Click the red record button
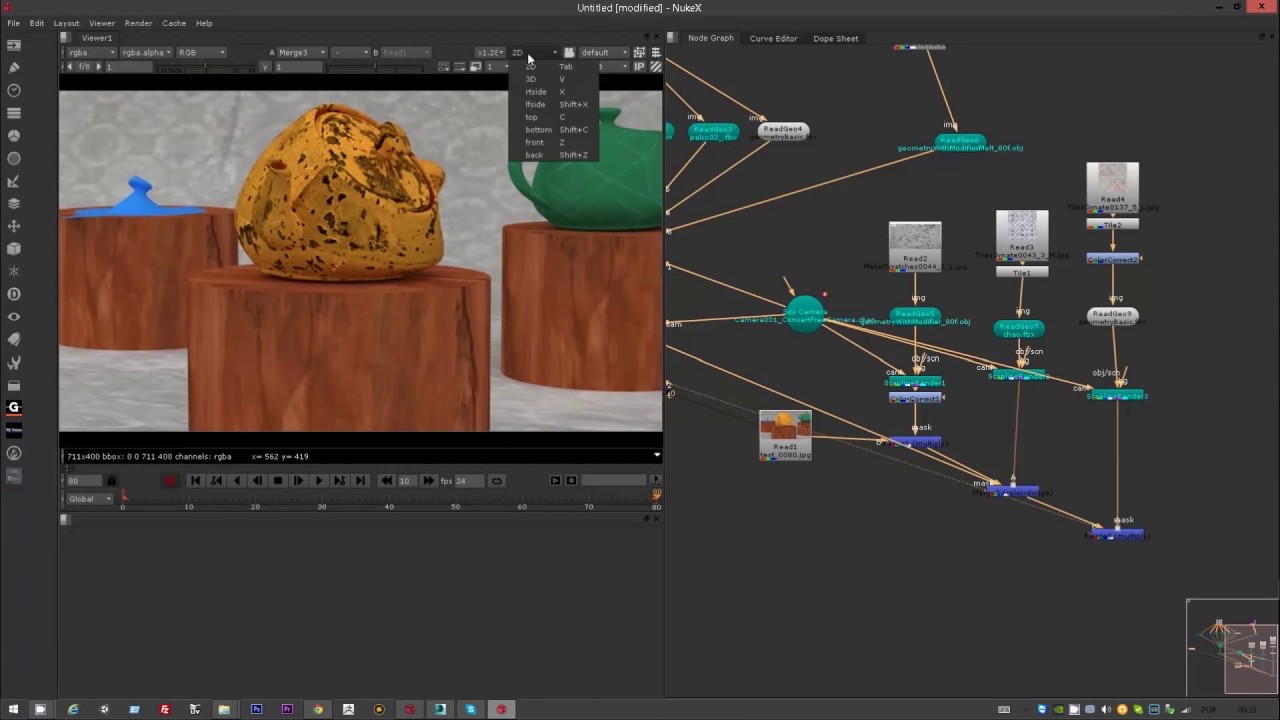The width and height of the screenshot is (1280, 720). [x=171, y=481]
